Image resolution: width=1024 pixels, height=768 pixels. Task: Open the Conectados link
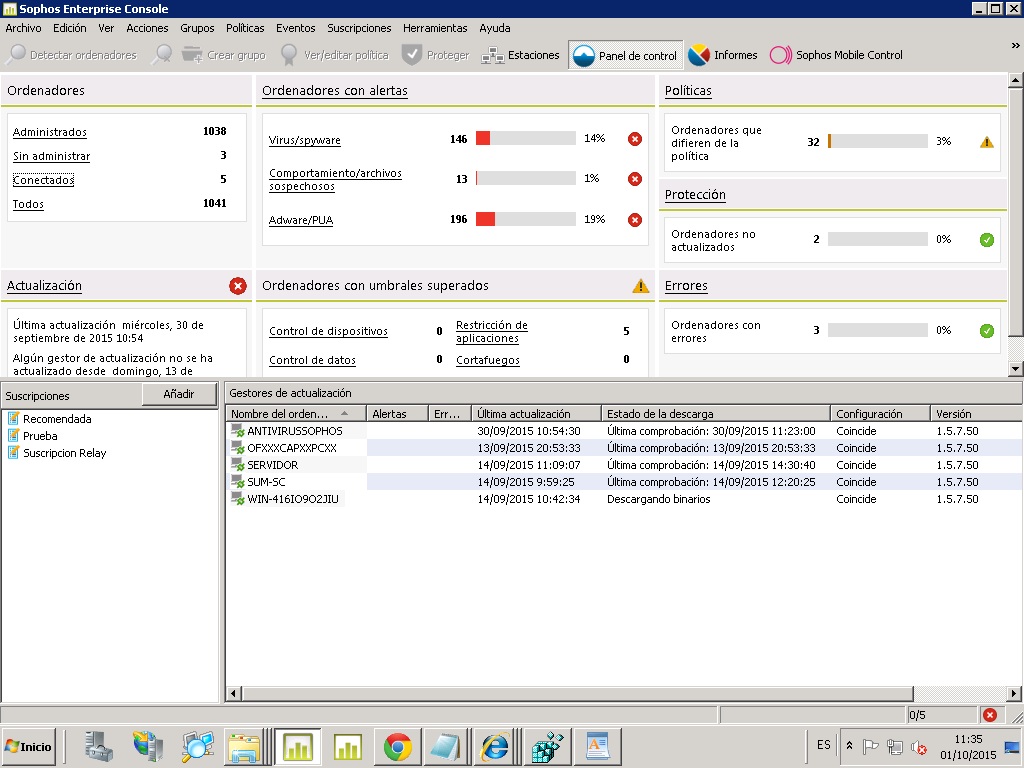(x=43, y=180)
